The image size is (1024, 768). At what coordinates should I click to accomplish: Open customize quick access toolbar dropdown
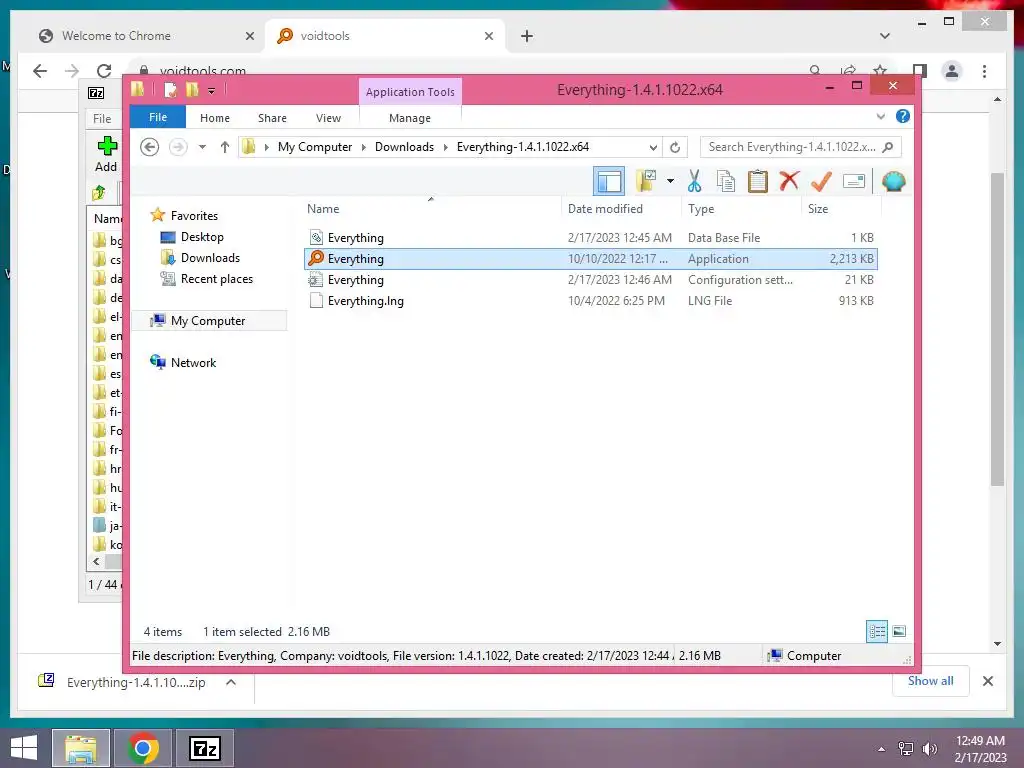click(x=212, y=91)
